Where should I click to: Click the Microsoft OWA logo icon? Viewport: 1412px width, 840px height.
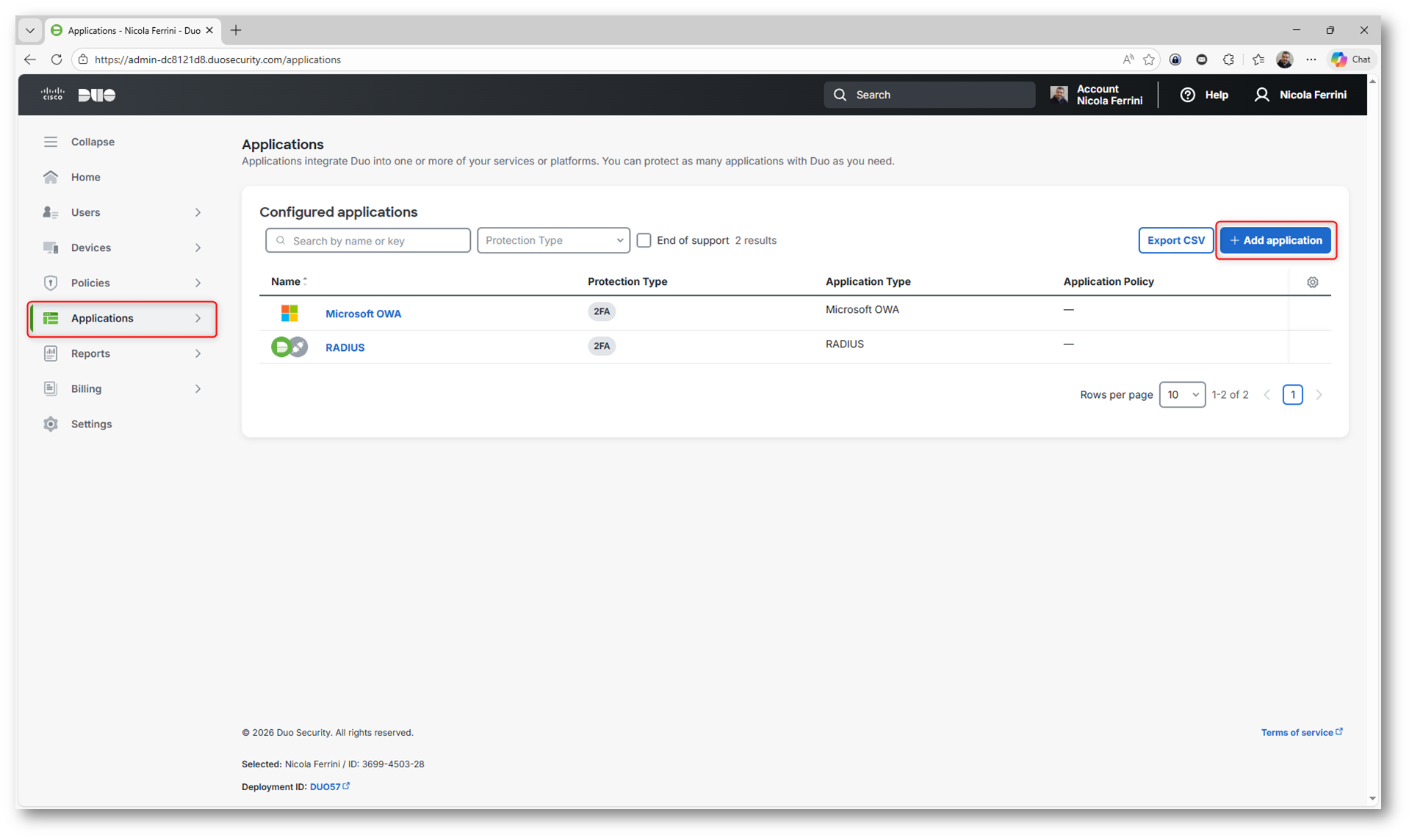[x=289, y=314]
